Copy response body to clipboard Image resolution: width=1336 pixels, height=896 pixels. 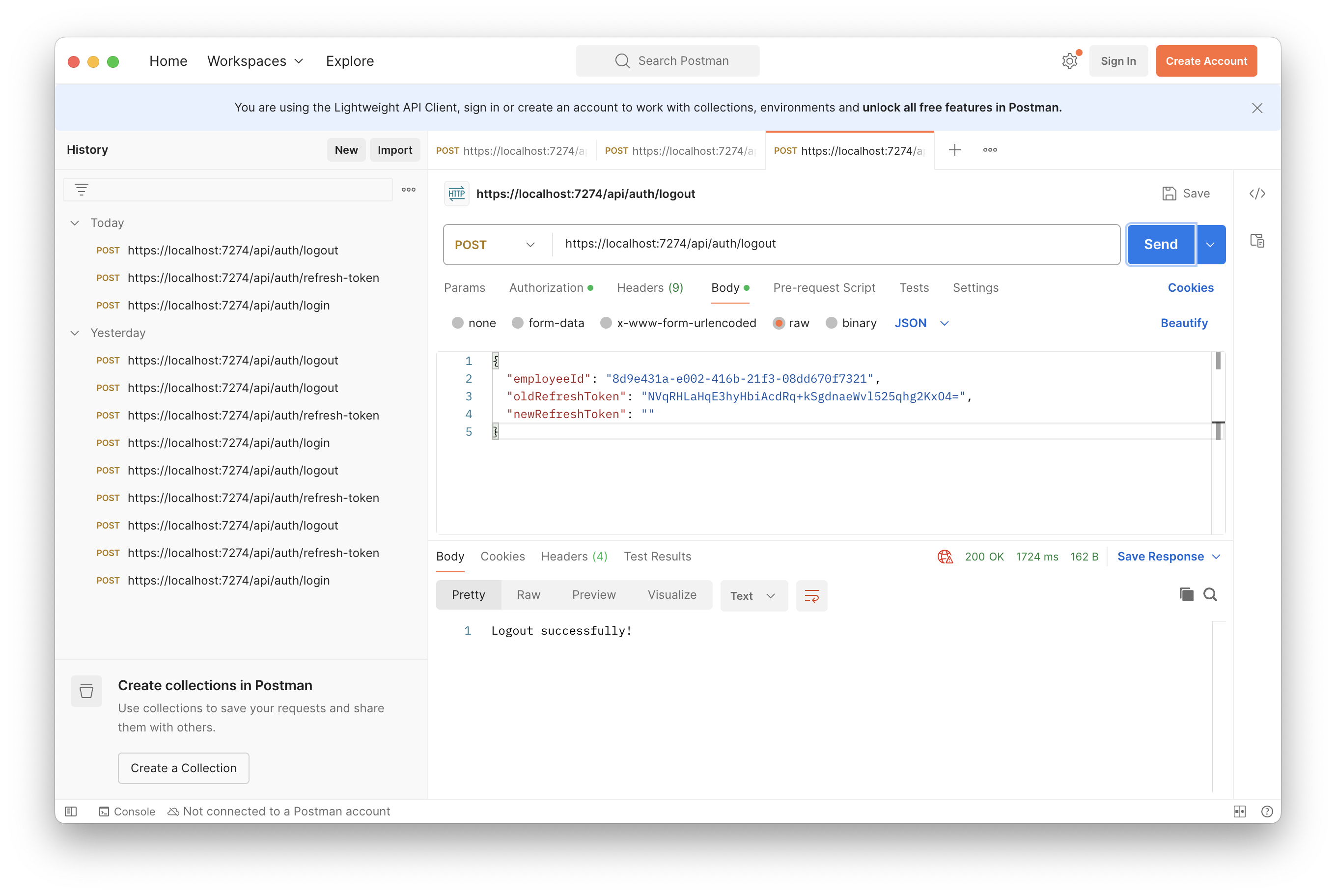pyautogui.click(x=1186, y=595)
